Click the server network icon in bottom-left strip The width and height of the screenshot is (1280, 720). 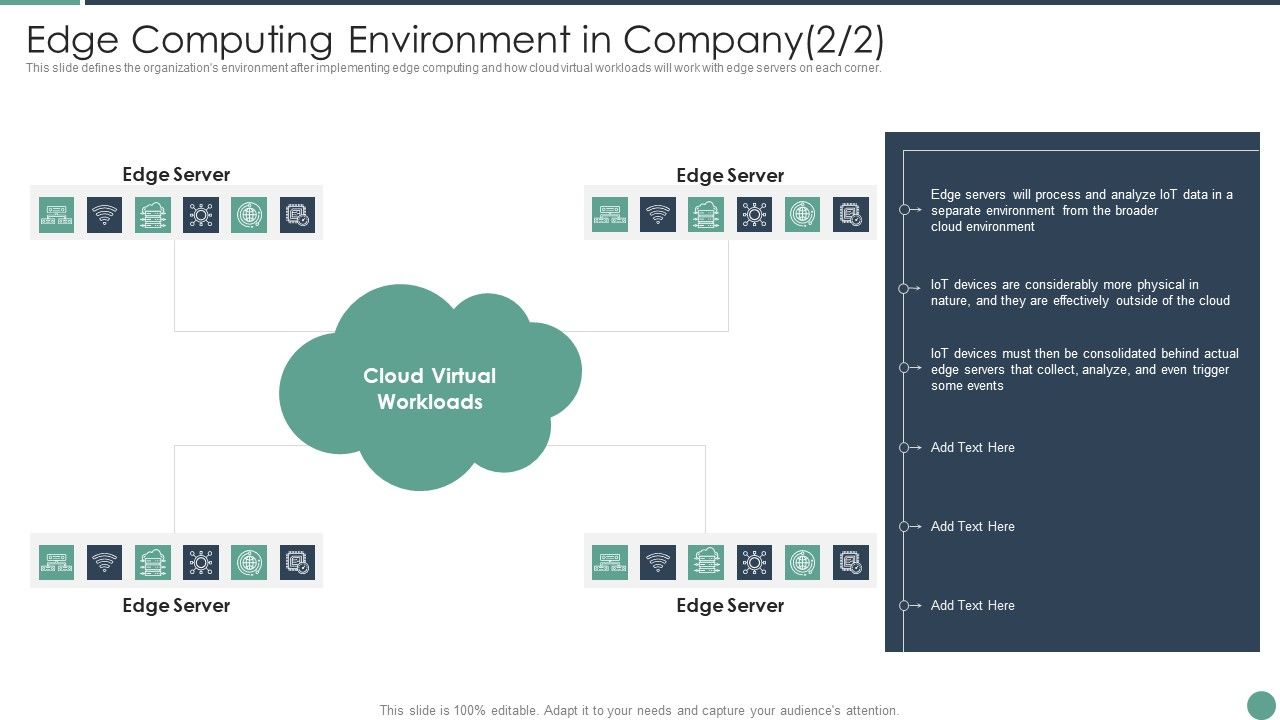point(57,562)
